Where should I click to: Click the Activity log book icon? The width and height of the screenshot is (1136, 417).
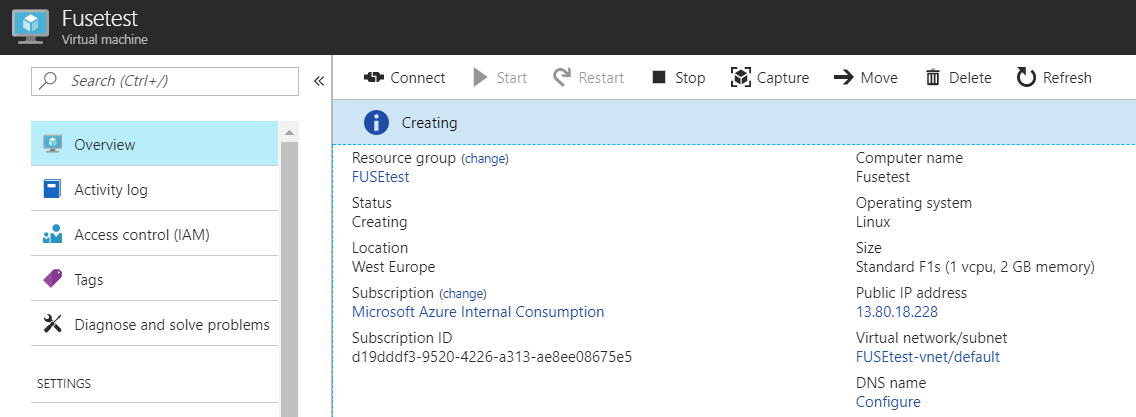[x=53, y=190]
